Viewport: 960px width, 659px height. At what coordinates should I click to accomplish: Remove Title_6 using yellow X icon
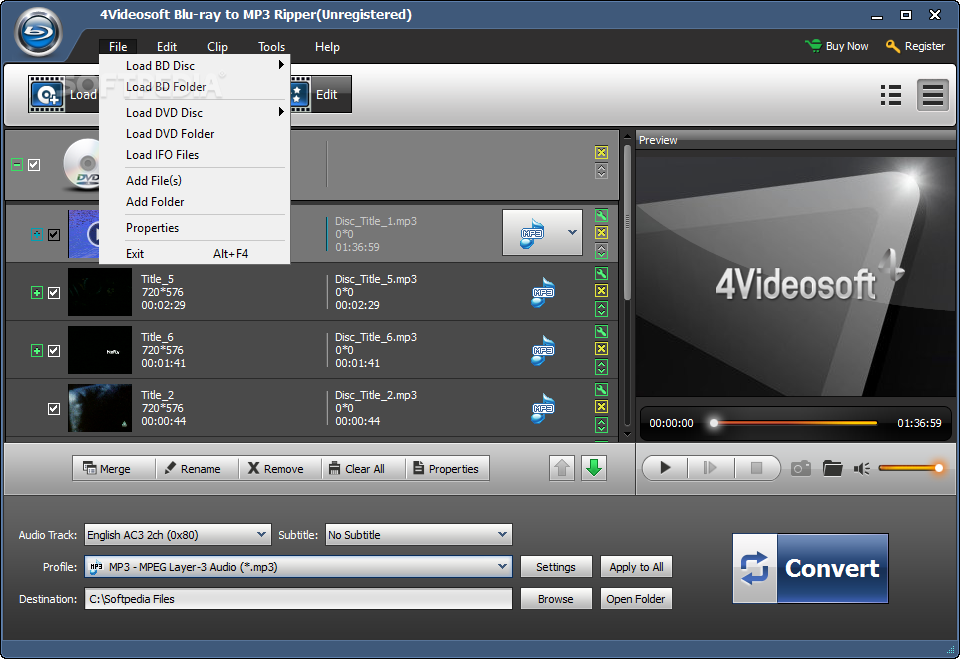coord(601,349)
